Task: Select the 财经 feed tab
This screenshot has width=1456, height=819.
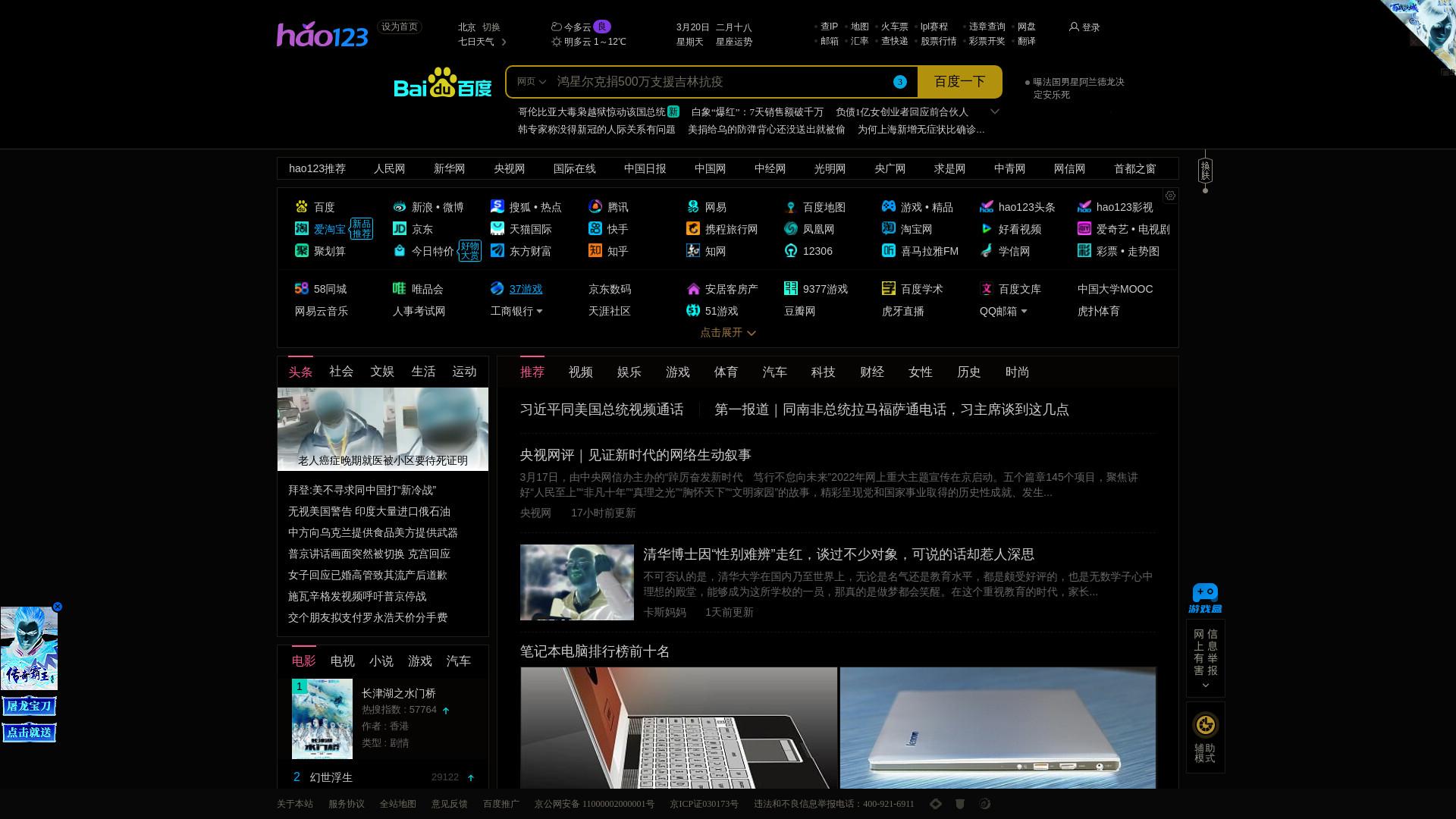Action: click(872, 372)
